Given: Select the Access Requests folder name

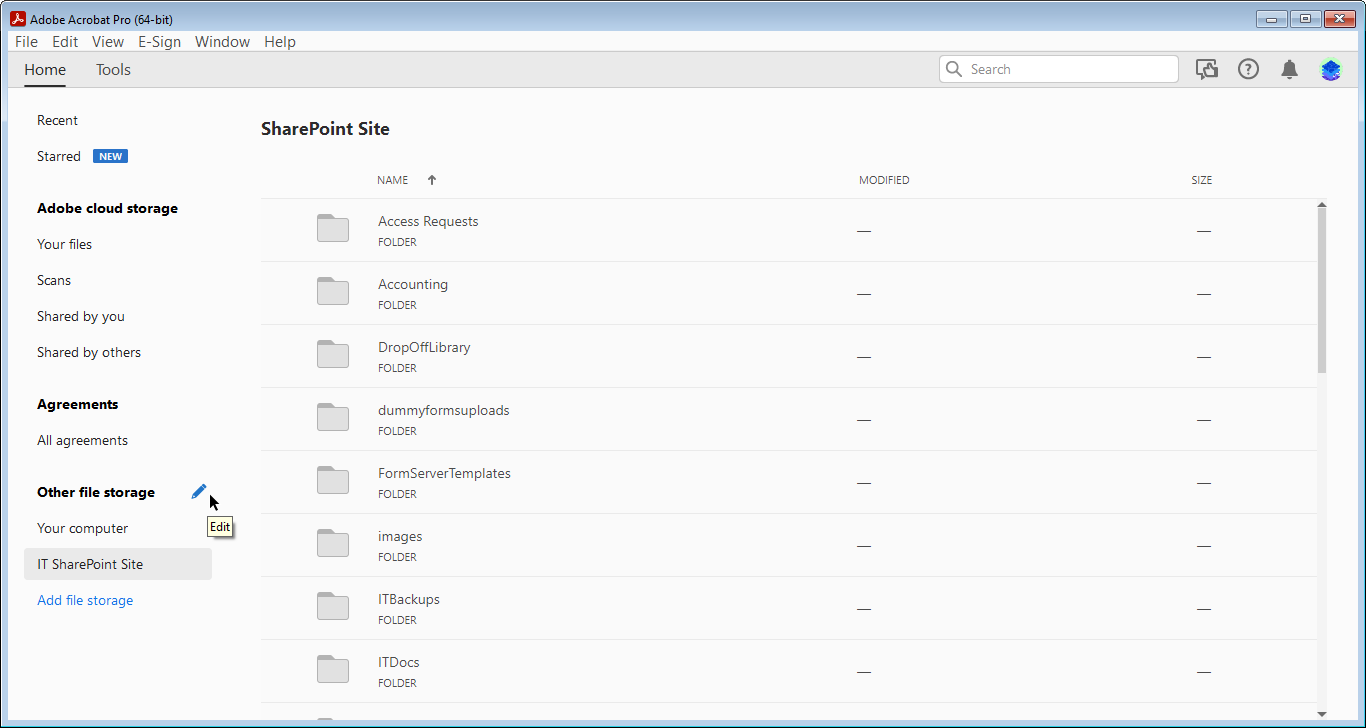Looking at the screenshot, I should pyautogui.click(x=428, y=221).
